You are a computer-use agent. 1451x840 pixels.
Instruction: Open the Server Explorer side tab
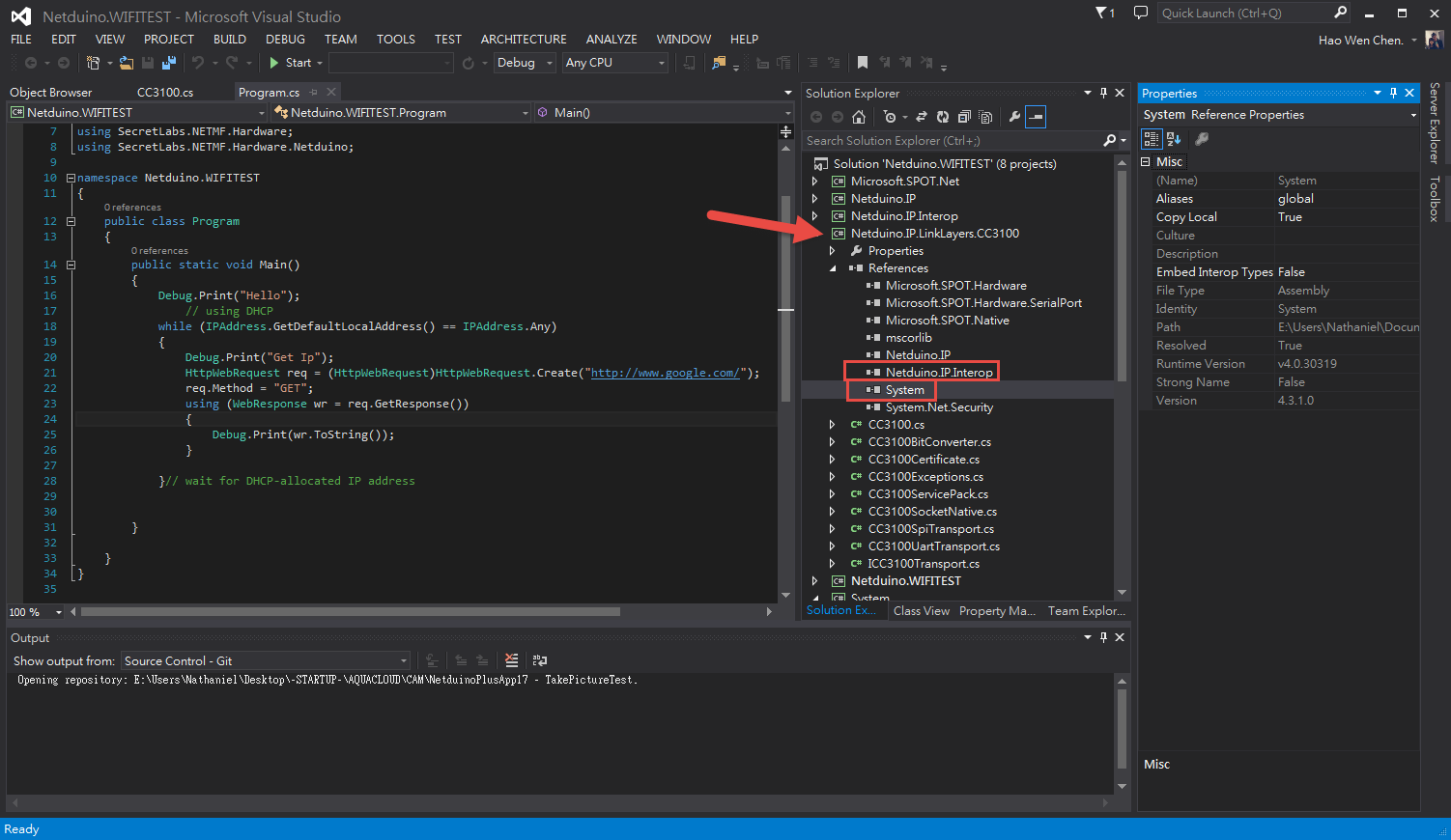(x=1435, y=123)
